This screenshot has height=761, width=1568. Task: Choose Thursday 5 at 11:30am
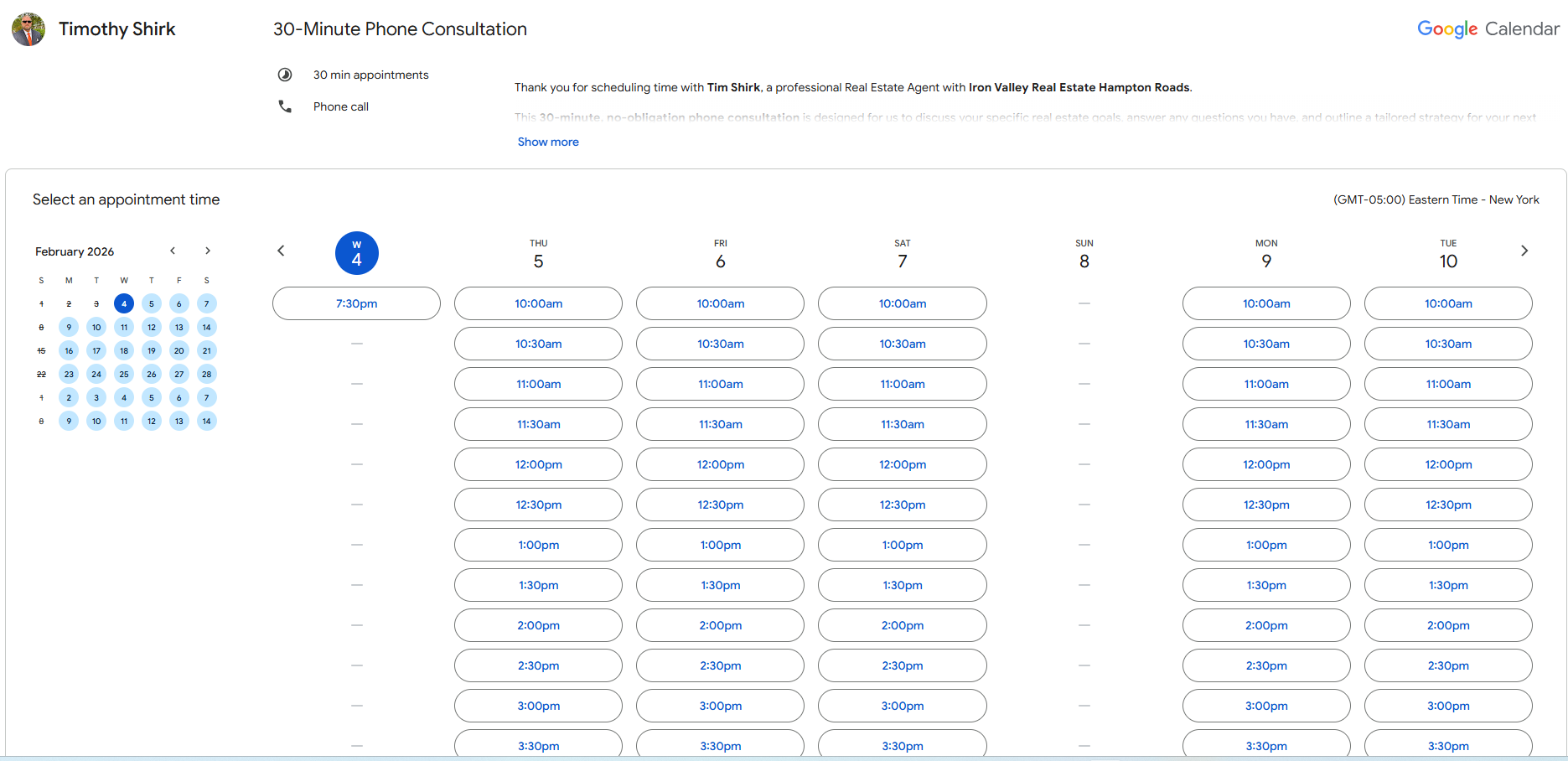[x=538, y=424]
